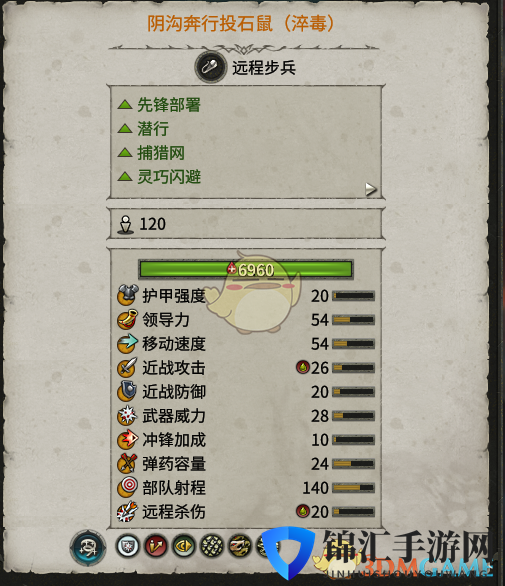The image size is (505, 586).
Task: Click the 近战防御 shield icon
Action: click(127, 391)
